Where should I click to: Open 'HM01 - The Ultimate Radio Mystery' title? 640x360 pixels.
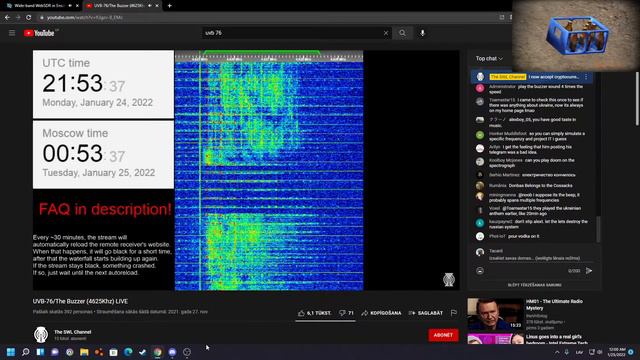tap(554, 304)
